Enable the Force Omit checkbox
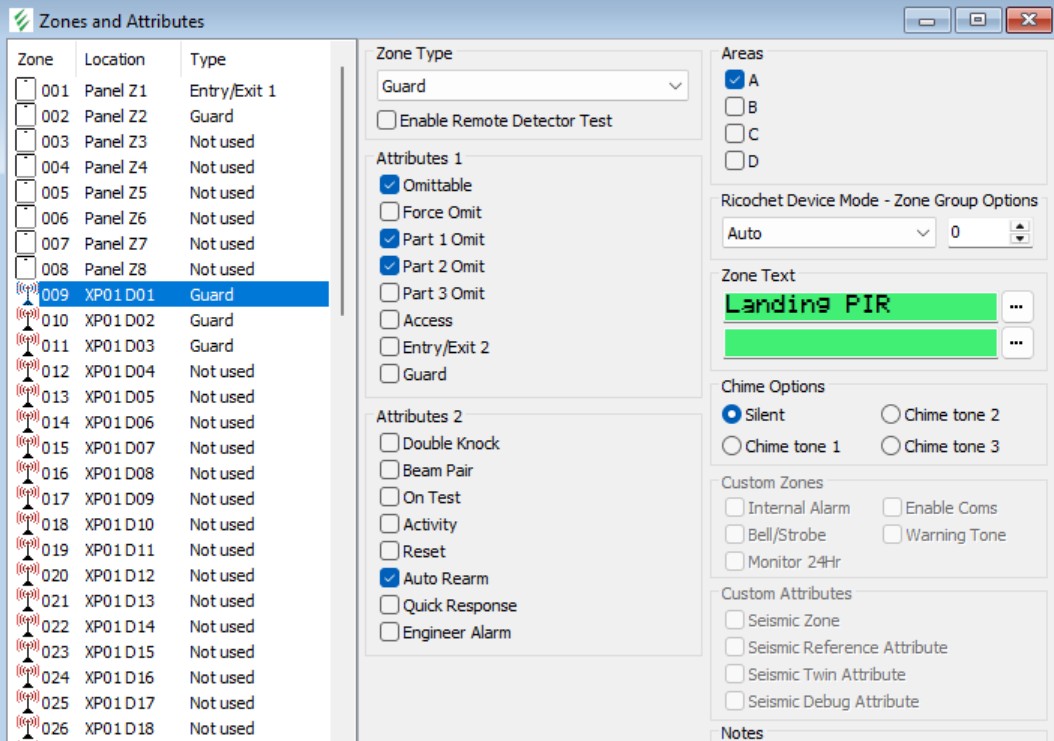The width and height of the screenshot is (1054, 741). [389, 212]
